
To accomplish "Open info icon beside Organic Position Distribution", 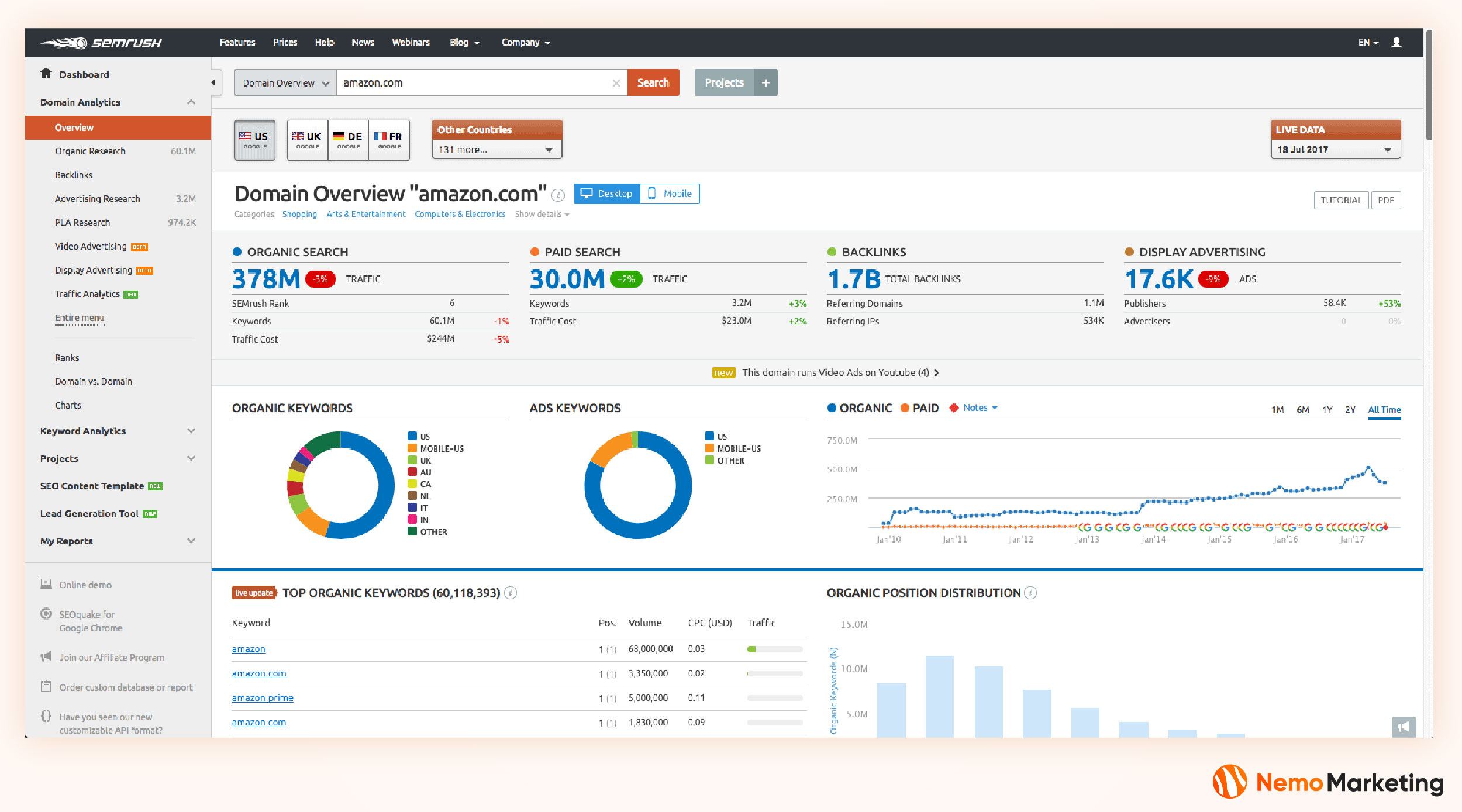I will pyautogui.click(x=1030, y=593).
